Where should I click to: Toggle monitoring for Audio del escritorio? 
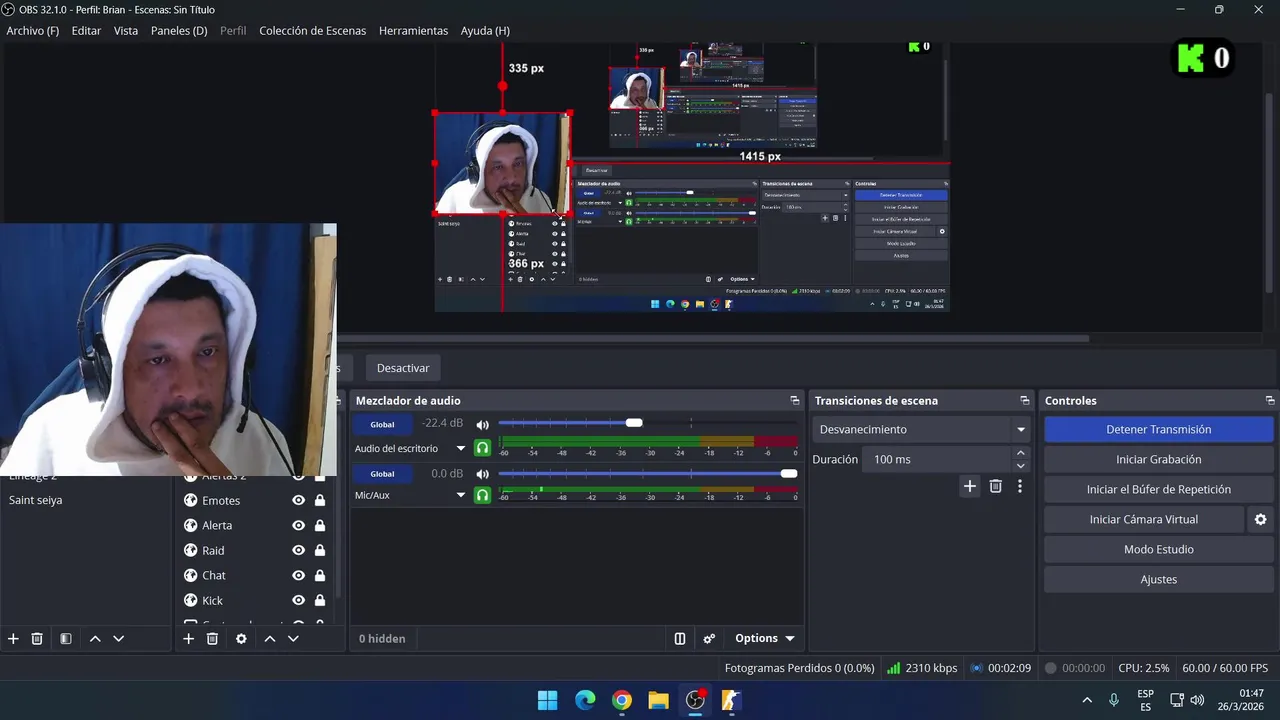483,448
